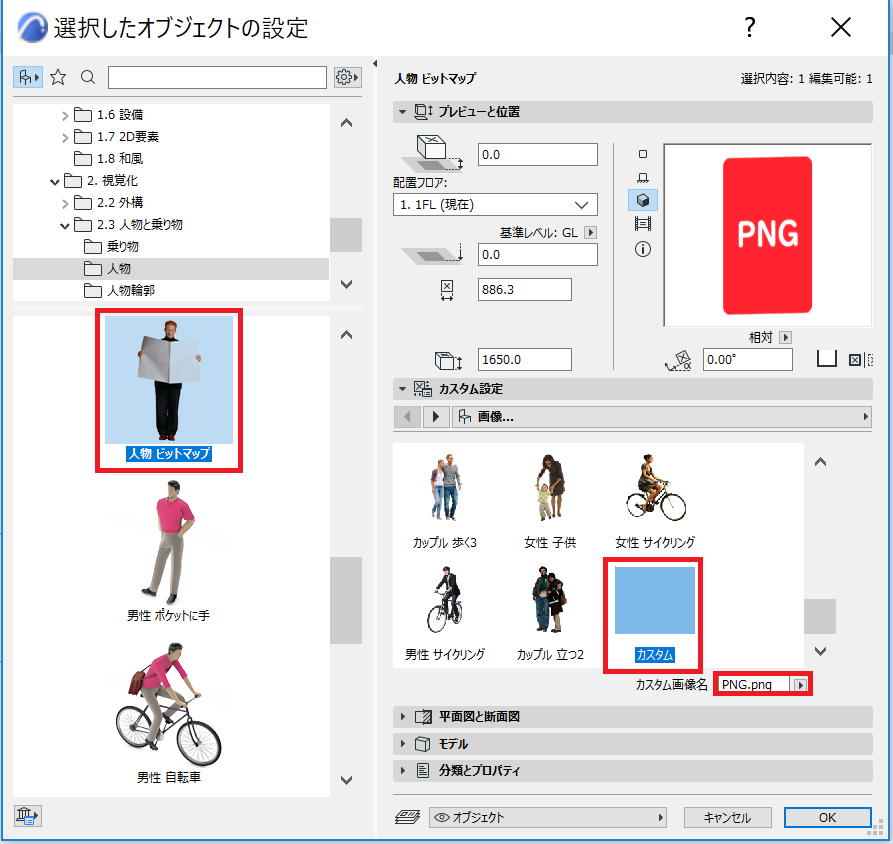Choose the 女性 サイクリング image thumbnail
Image resolution: width=893 pixels, height=844 pixels.
tap(655, 501)
